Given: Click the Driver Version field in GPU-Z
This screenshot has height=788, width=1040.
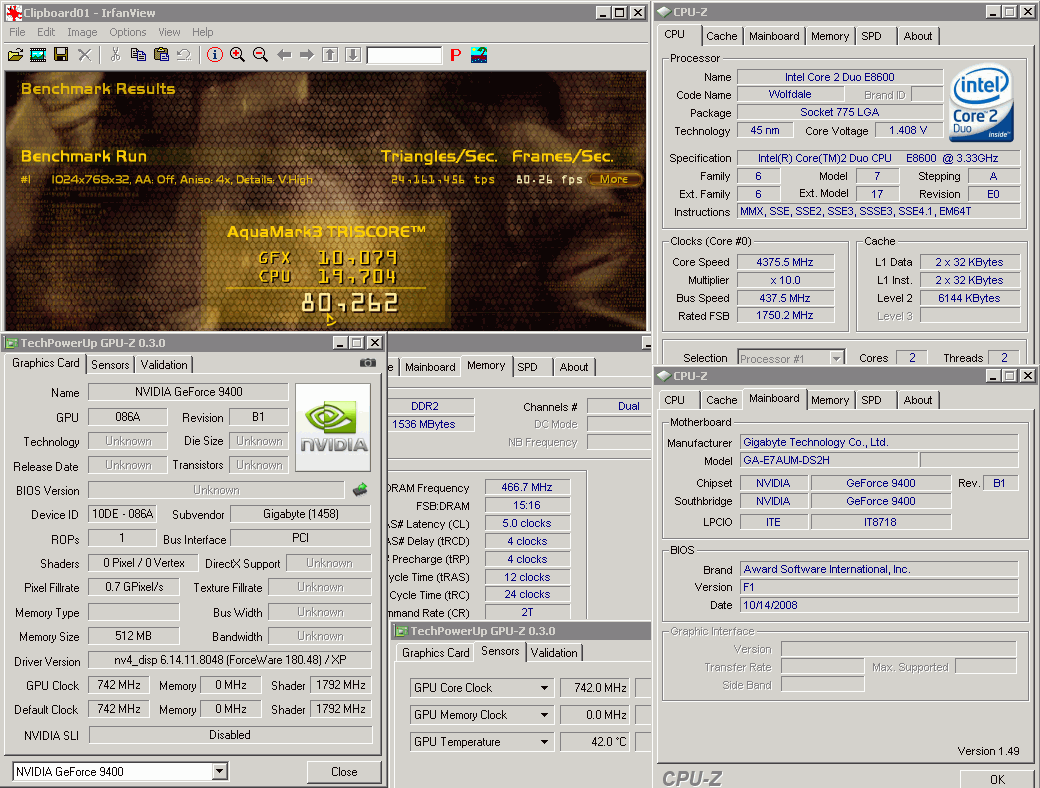Looking at the screenshot, I should [x=229, y=660].
